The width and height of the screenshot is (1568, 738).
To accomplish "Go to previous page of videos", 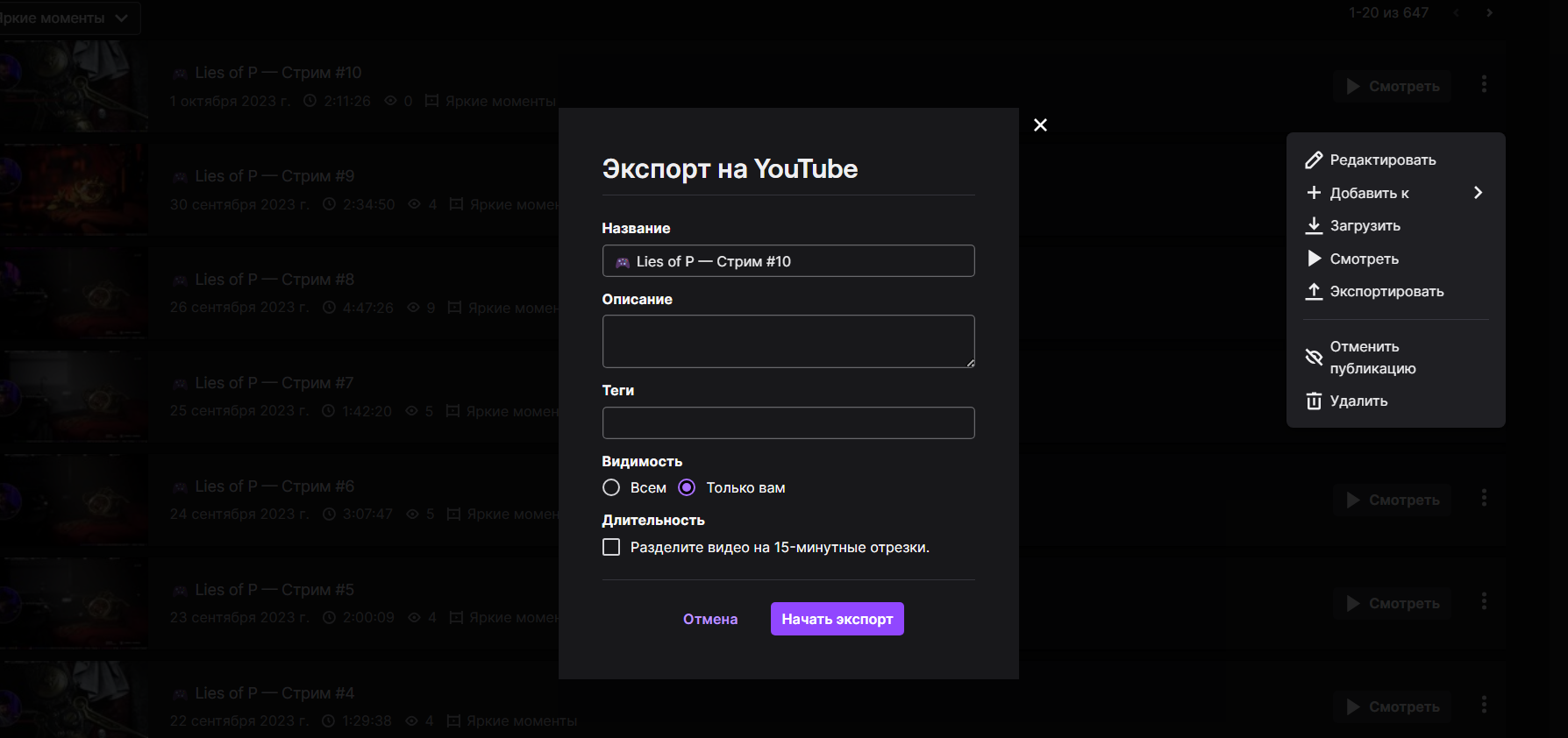I will [x=1456, y=13].
